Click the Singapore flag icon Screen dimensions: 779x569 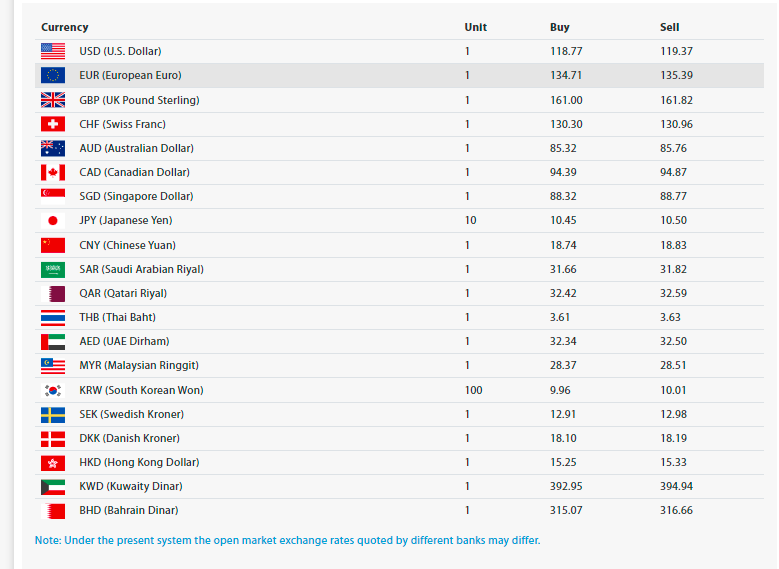tap(53, 196)
